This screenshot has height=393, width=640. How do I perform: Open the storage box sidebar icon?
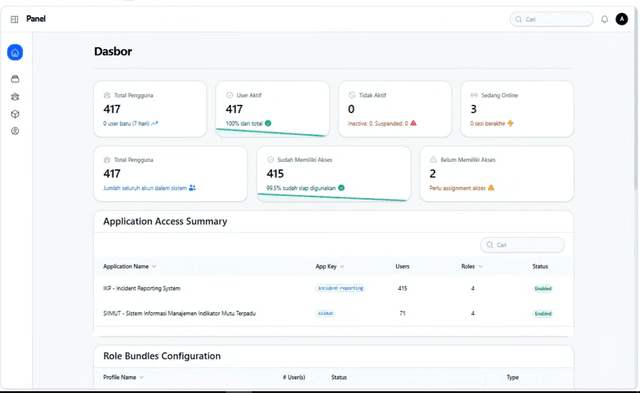[x=15, y=79]
